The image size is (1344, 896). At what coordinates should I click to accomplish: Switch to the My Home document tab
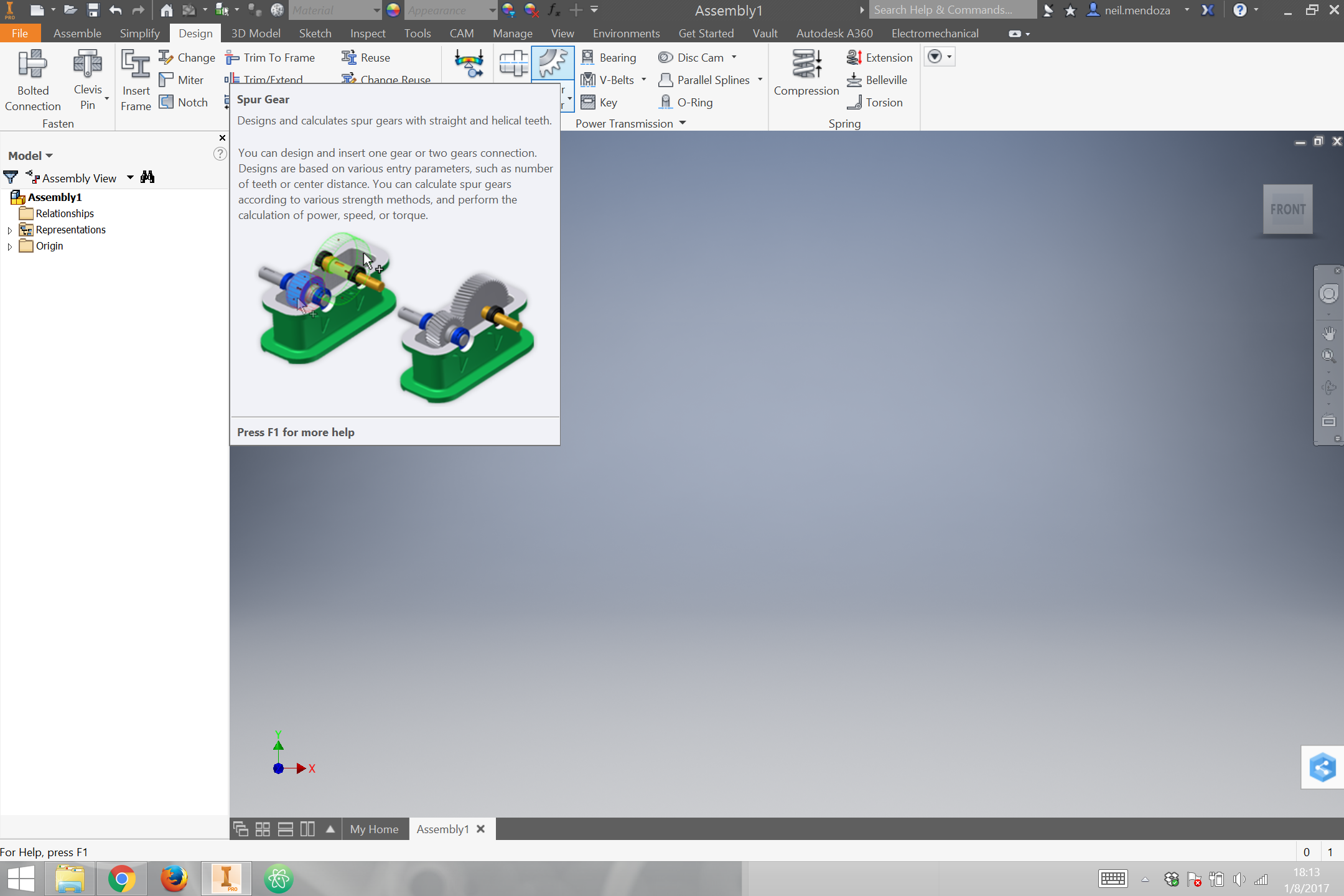coord(374,829)
